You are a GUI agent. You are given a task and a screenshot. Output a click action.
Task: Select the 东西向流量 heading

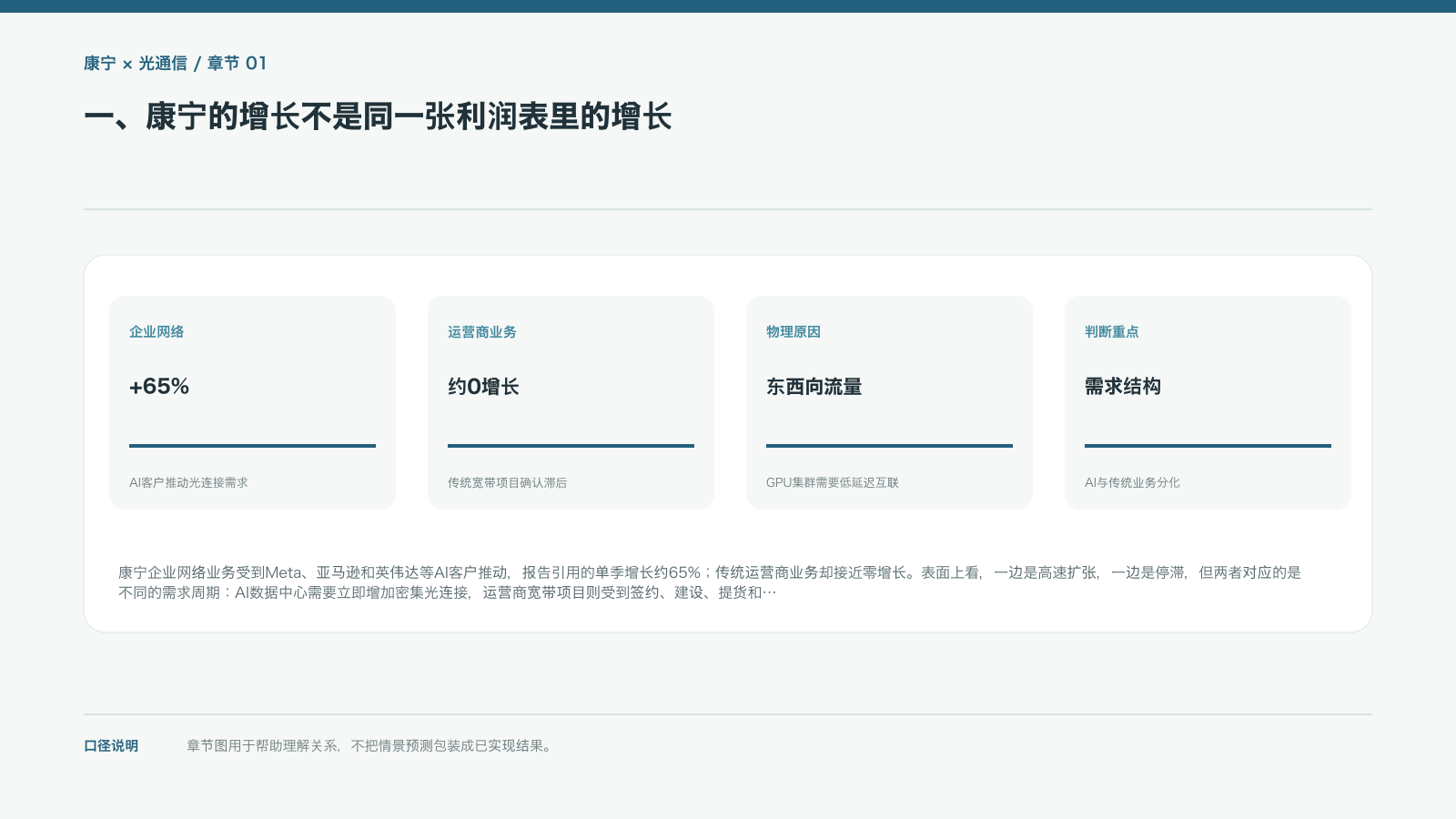tap(814, 386)
